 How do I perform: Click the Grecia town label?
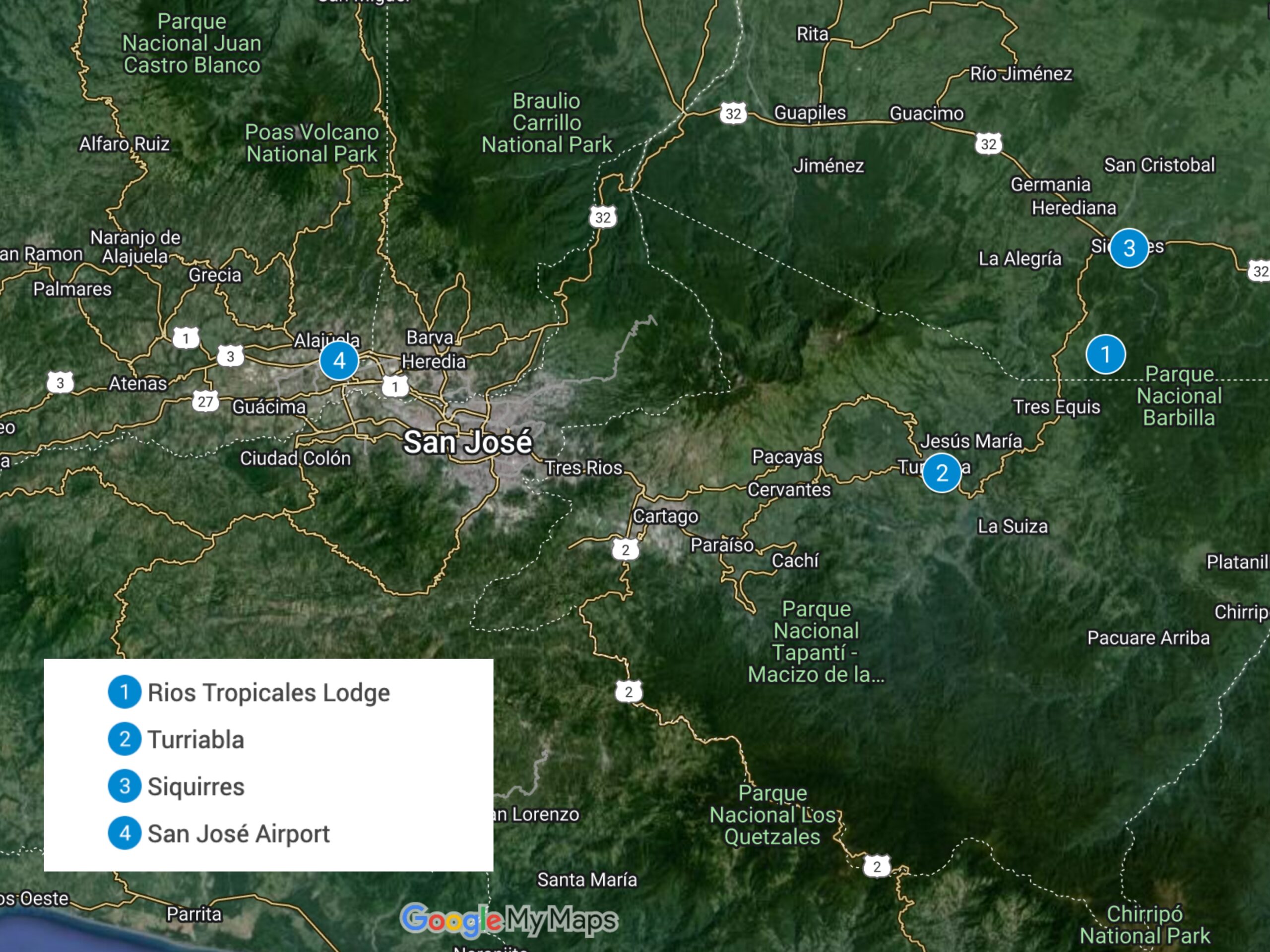[x=215, y=275]
